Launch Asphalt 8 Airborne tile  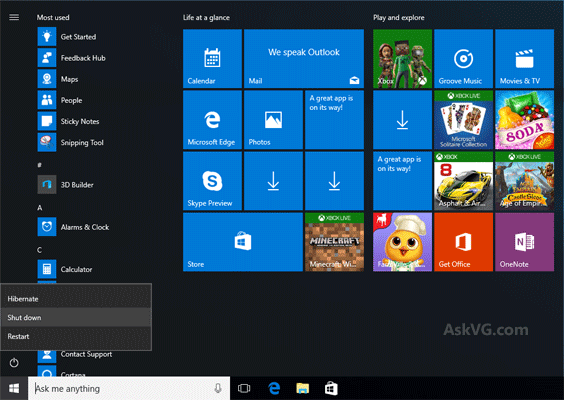coord(464,181)
